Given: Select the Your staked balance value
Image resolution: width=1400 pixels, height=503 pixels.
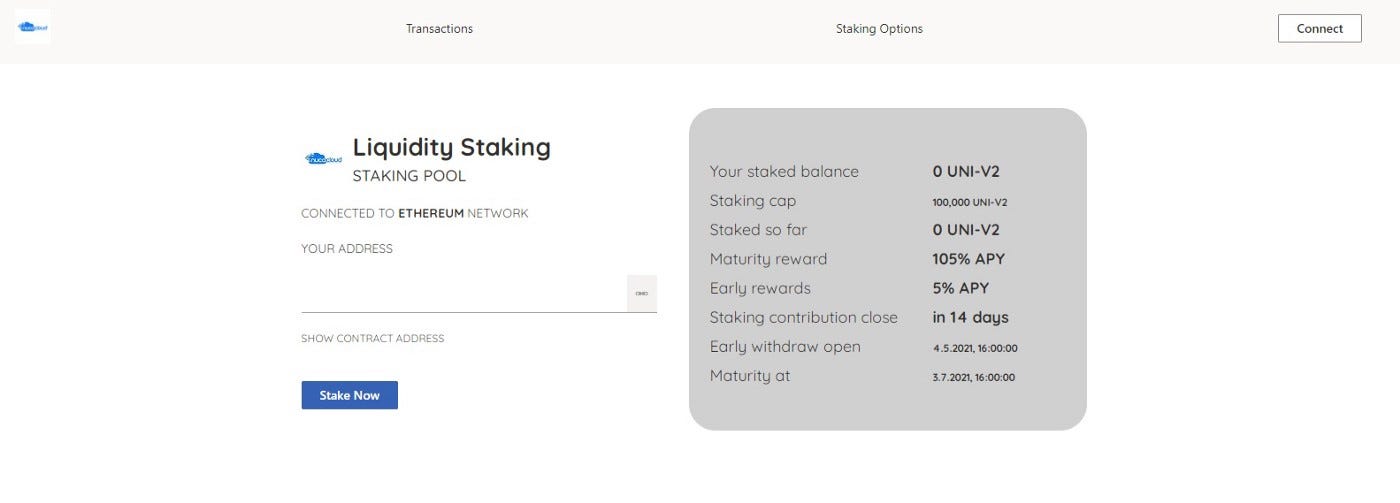Looking at the screenshot, I should tap(966, 171).
